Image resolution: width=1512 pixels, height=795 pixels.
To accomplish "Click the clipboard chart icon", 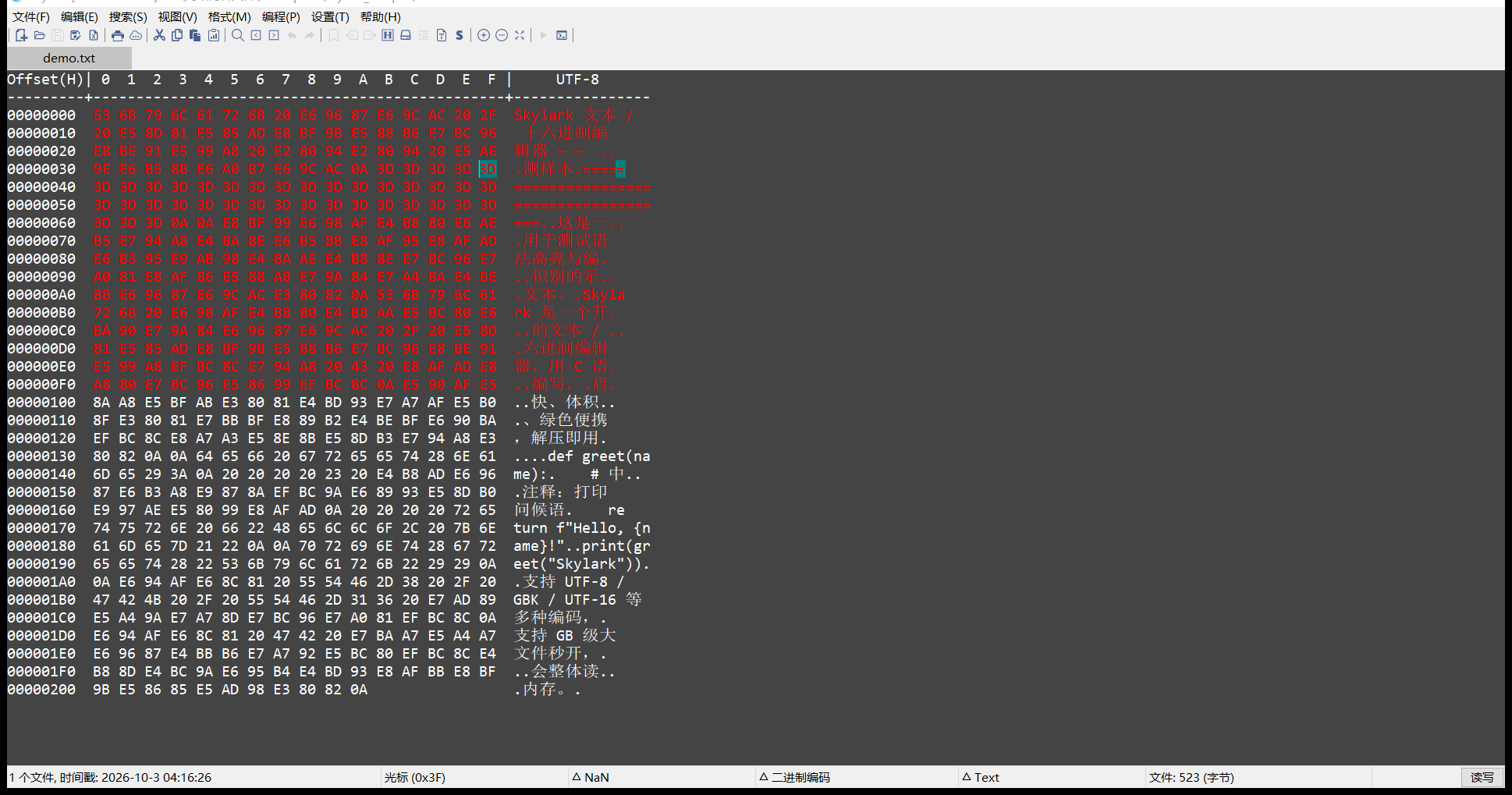I will point(214,35).
